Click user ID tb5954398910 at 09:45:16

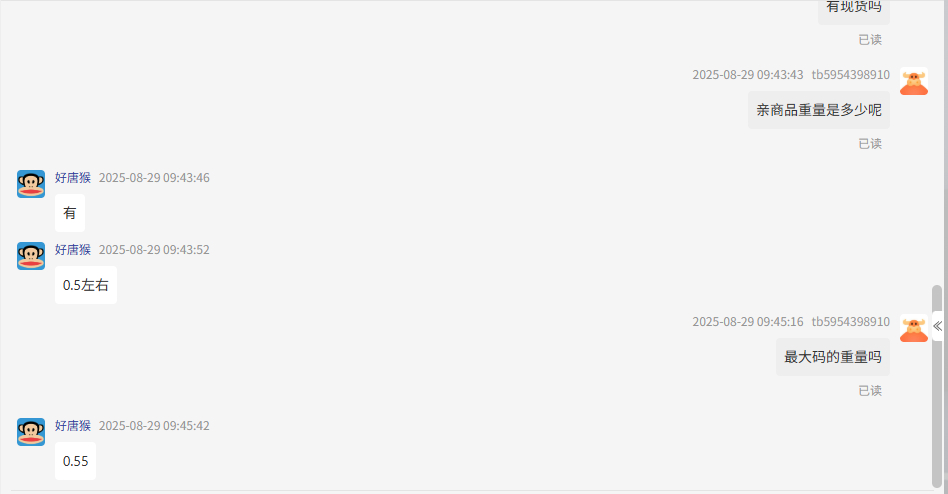(x=851, y=322)
